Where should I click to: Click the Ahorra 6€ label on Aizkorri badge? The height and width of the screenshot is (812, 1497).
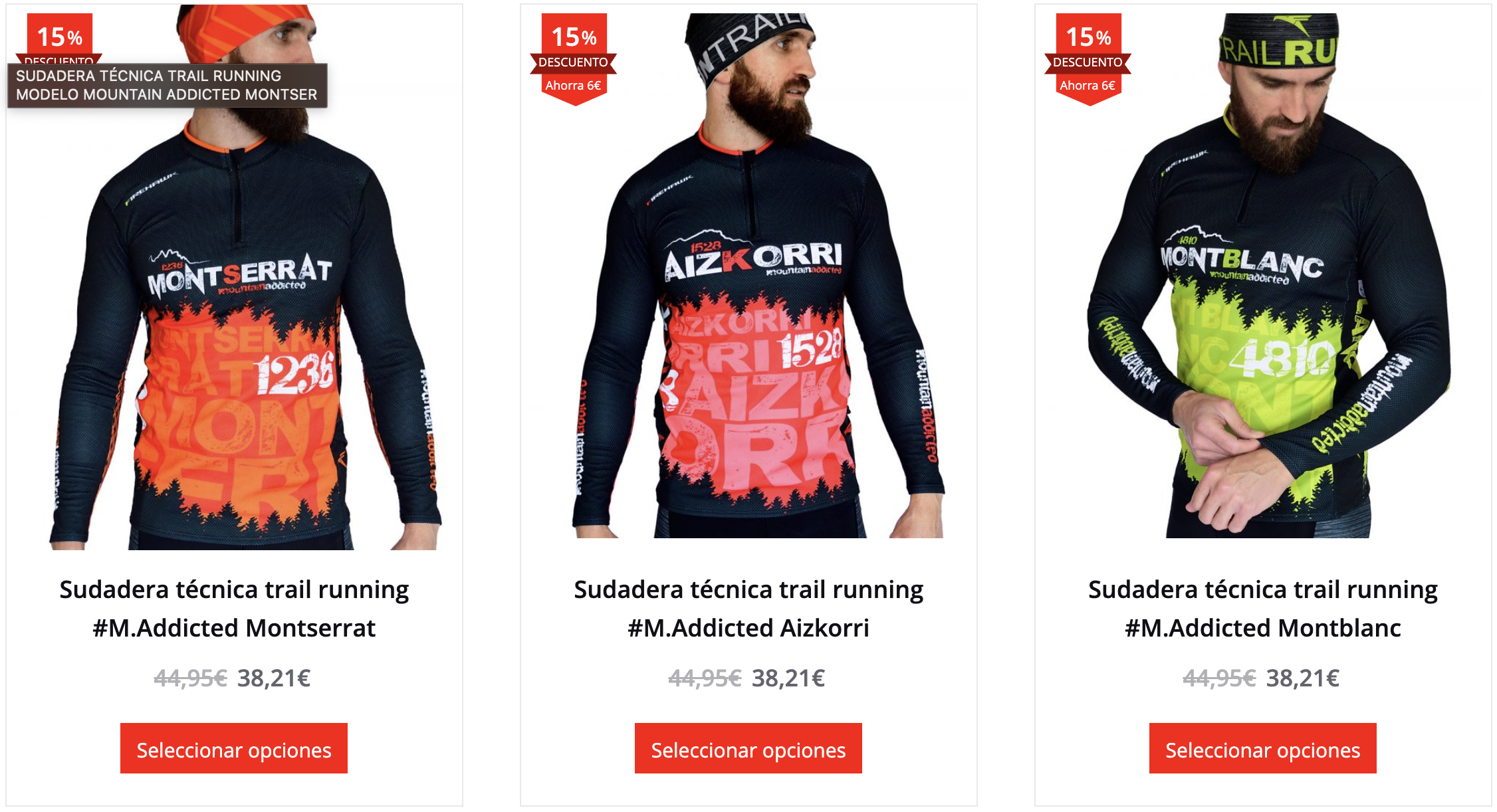[x=573, y=86]
